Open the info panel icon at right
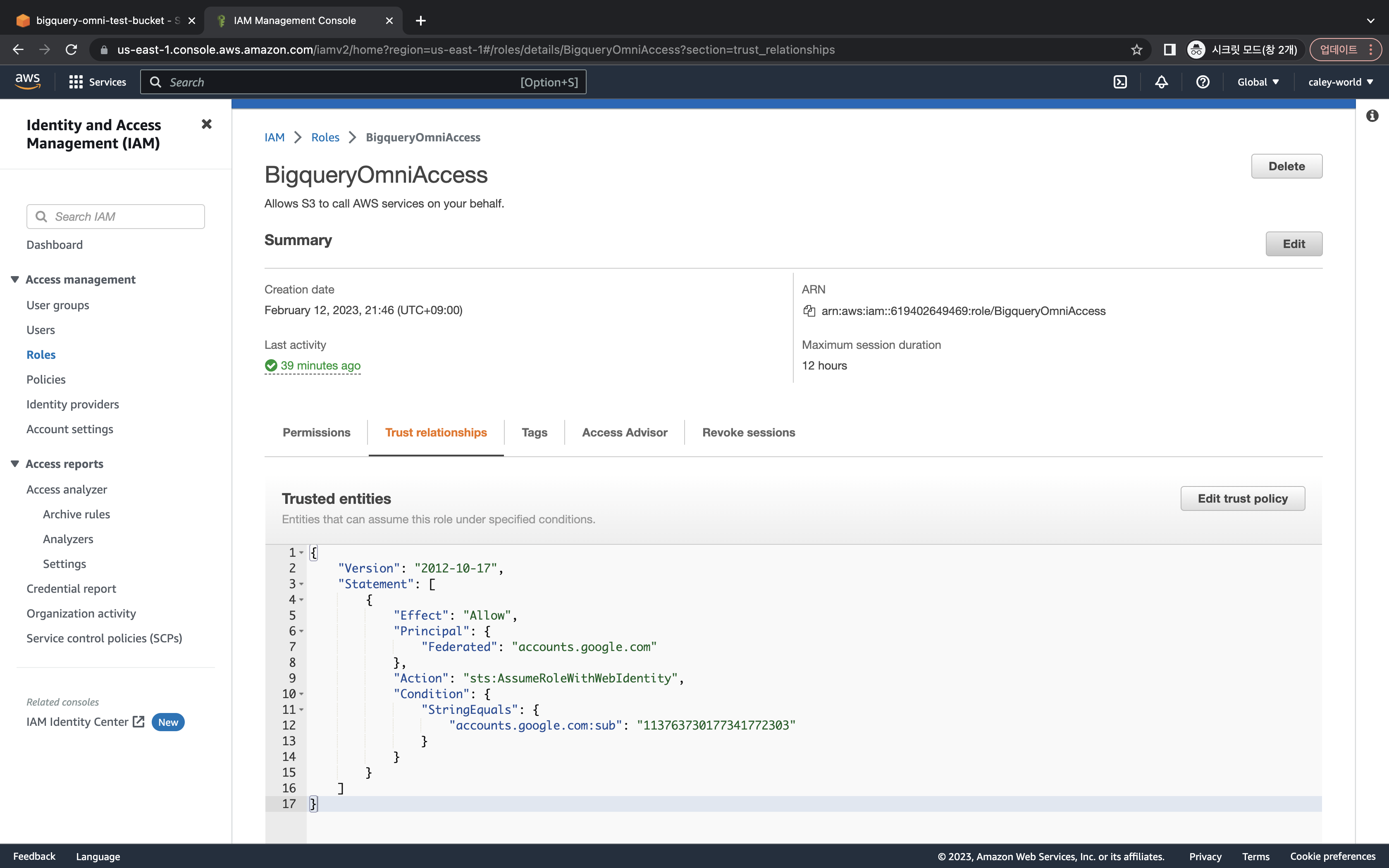The width and height of the screenshot is (1389, 868). coord(1372,116)
